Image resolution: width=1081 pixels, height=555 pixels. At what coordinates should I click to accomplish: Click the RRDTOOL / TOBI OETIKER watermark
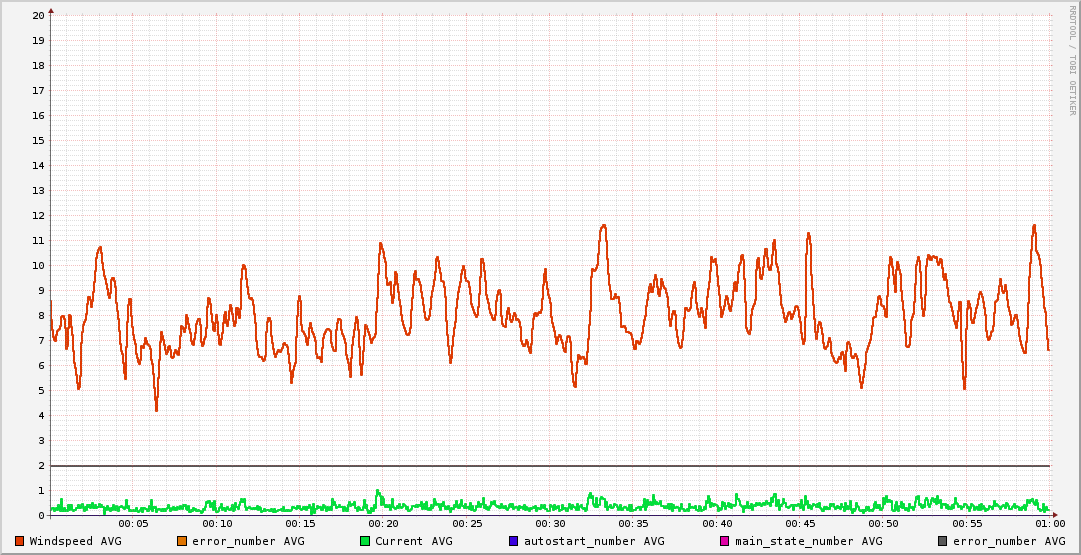point(1072,60)
